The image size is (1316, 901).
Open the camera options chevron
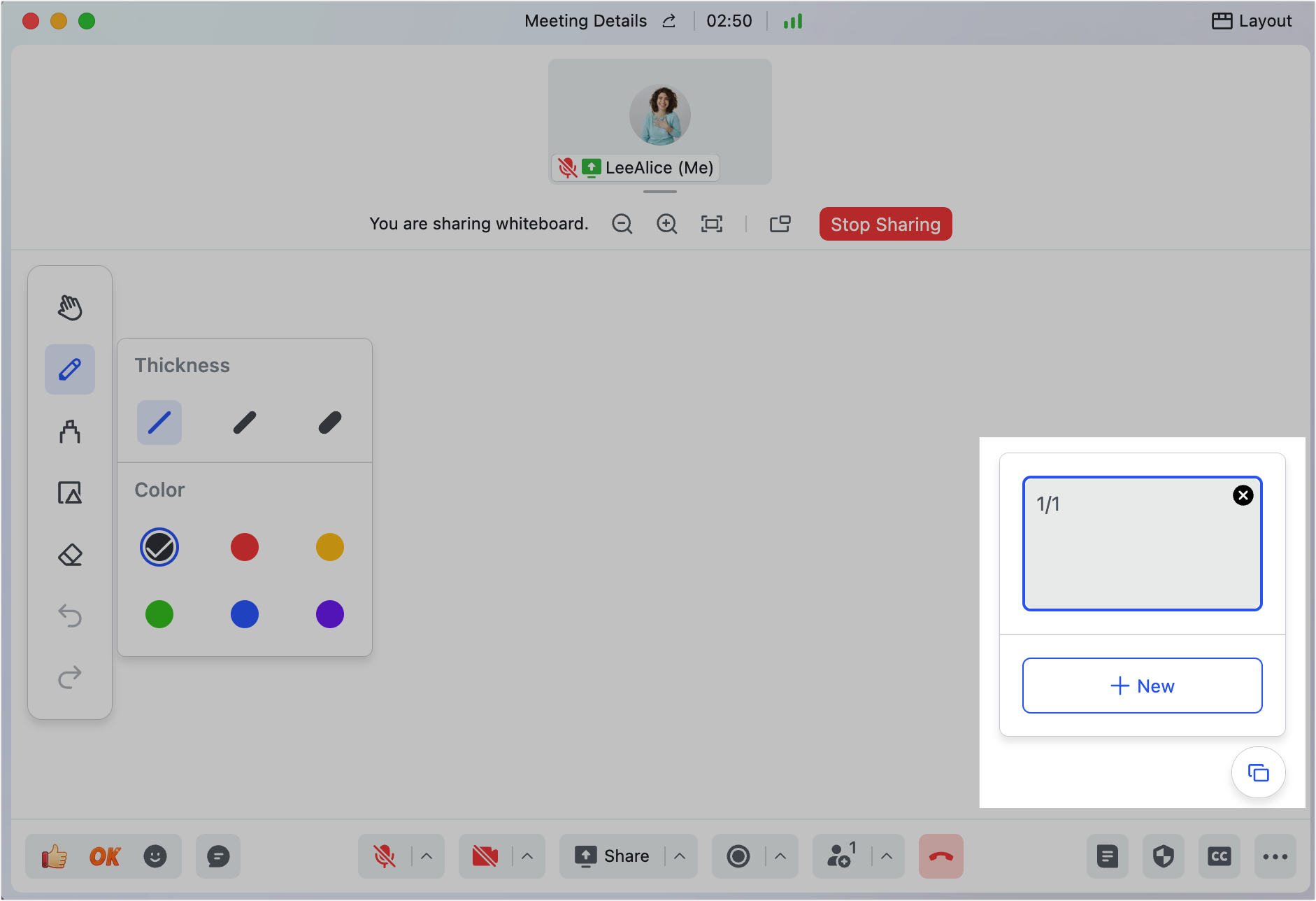point(527,856)
